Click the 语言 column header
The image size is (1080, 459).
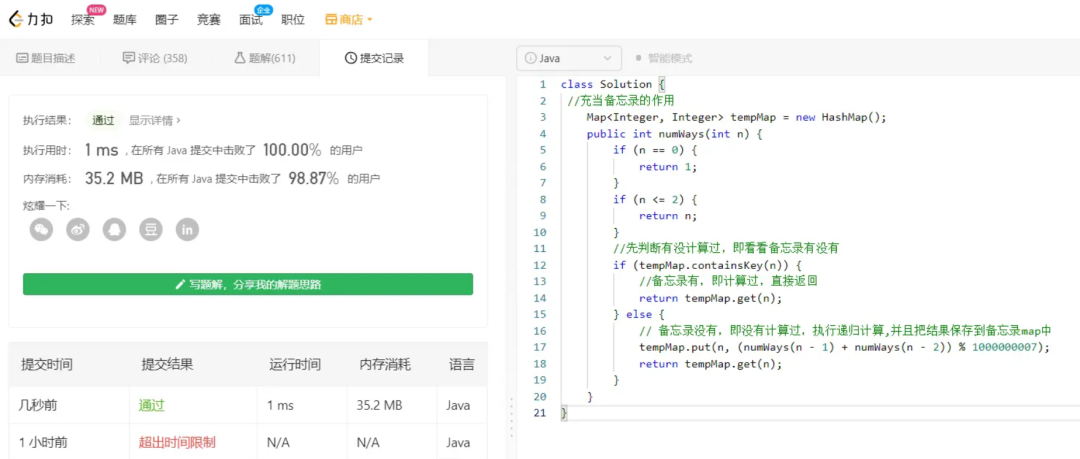click(462, 365)
